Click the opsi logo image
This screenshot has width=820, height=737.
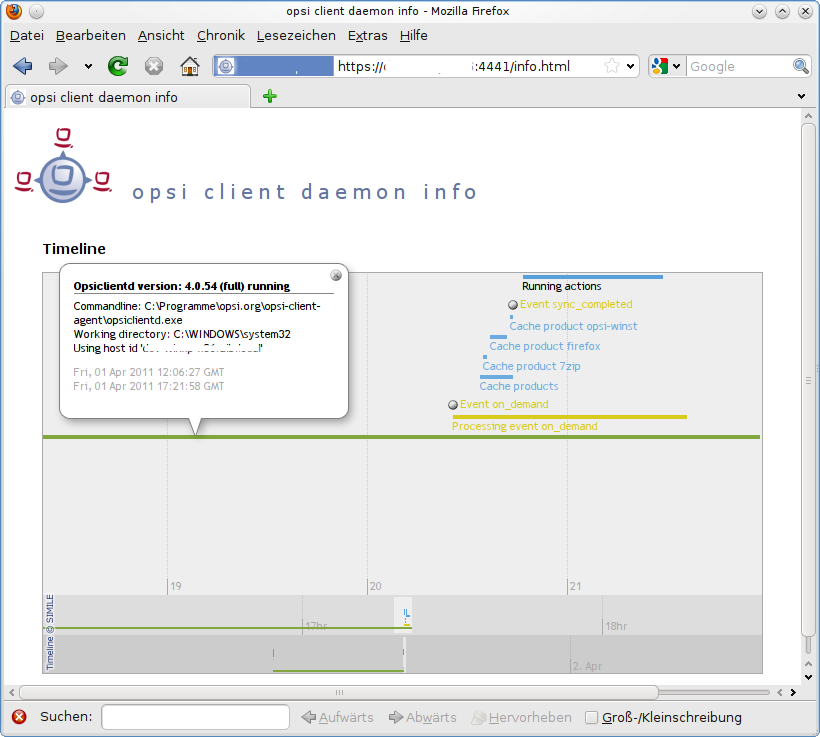pos(63,166)
